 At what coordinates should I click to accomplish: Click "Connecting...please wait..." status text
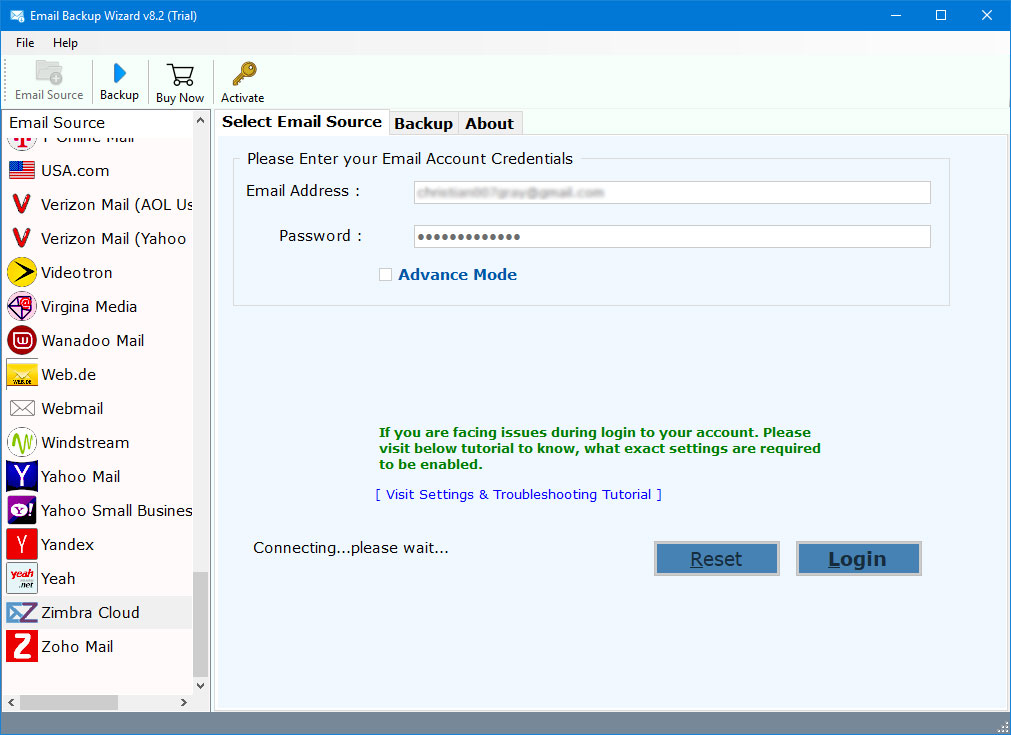pos(351,548)
